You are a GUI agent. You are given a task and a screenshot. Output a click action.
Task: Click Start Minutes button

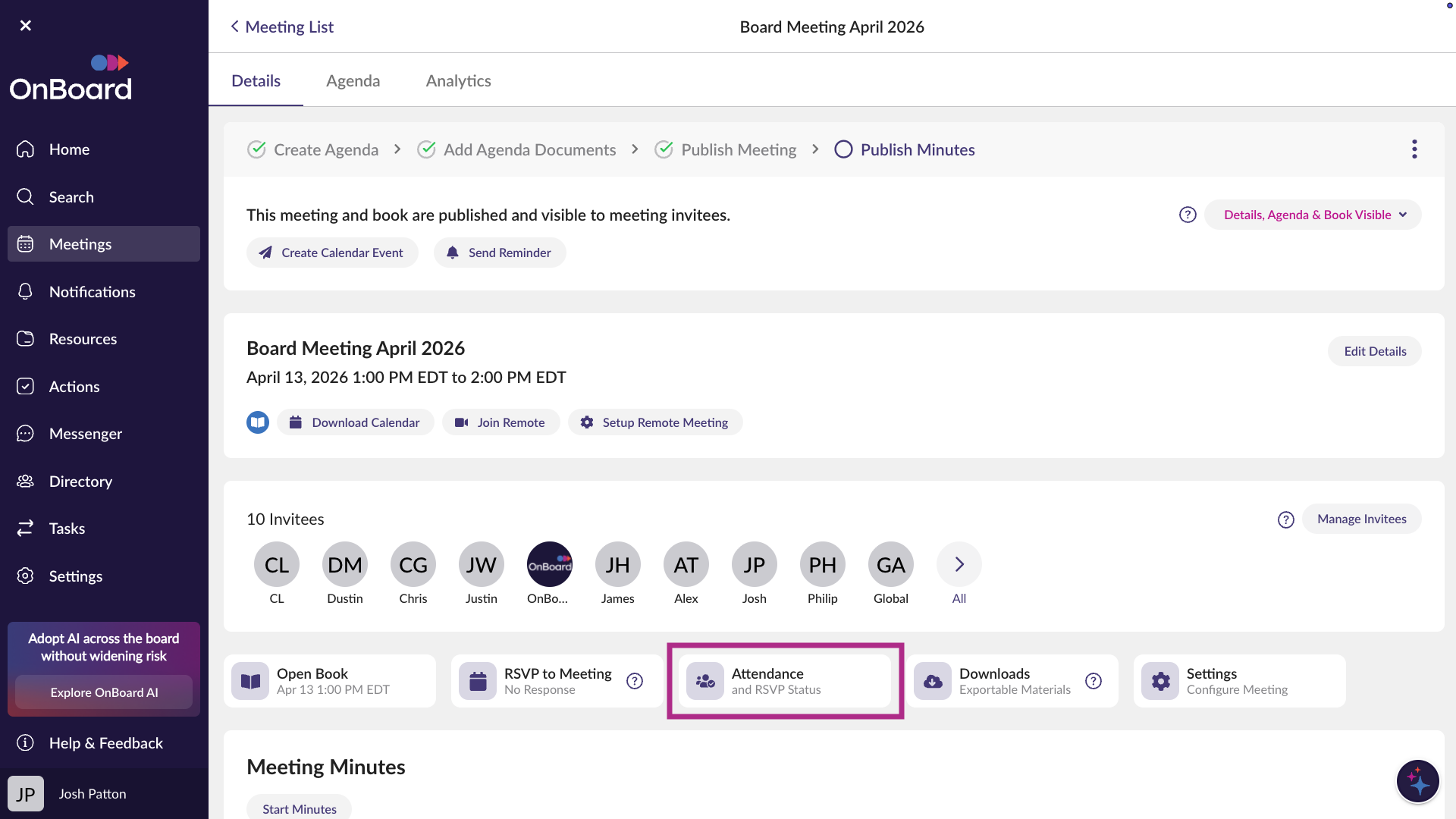299,808
